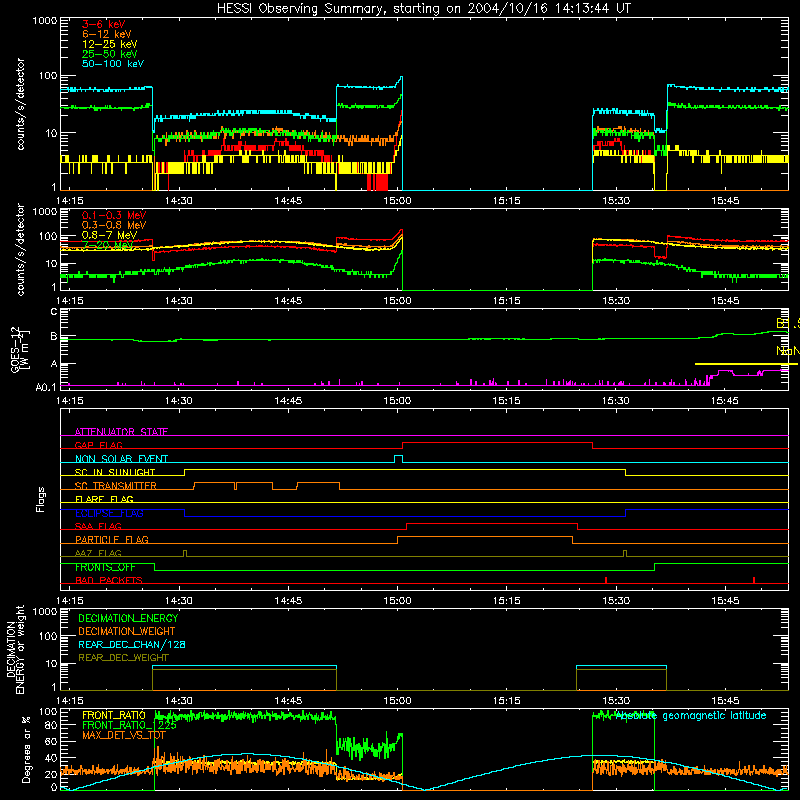The width and height of the screenshot is (800, 800).
Task: Select the SAA_FLAG label
Action: point(98,527)
